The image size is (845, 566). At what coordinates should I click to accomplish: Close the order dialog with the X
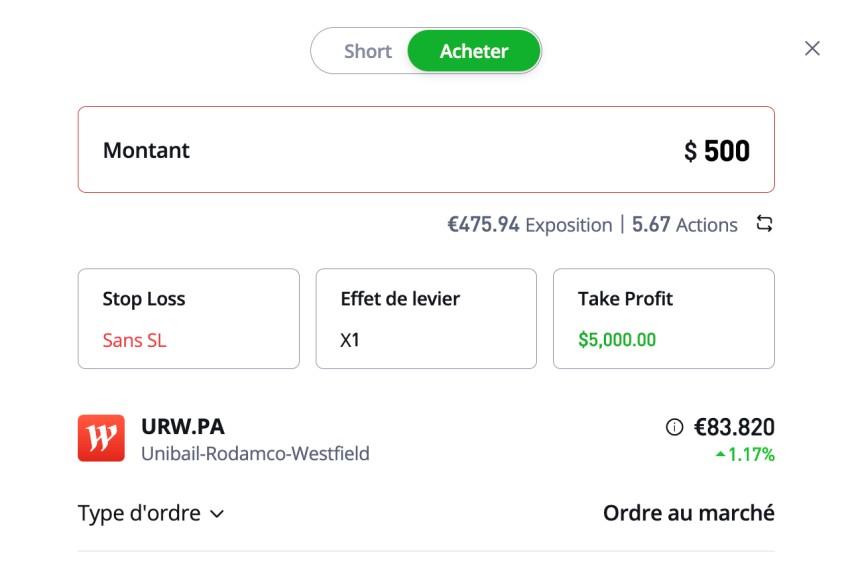(x=812, y=48)
